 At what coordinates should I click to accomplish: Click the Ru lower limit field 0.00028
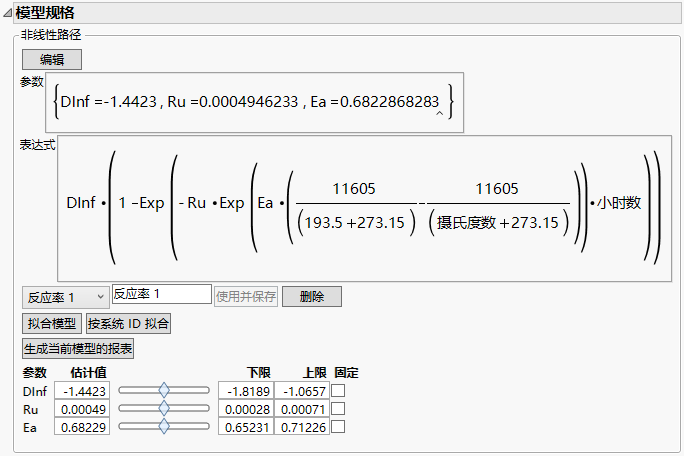point(246,409)
